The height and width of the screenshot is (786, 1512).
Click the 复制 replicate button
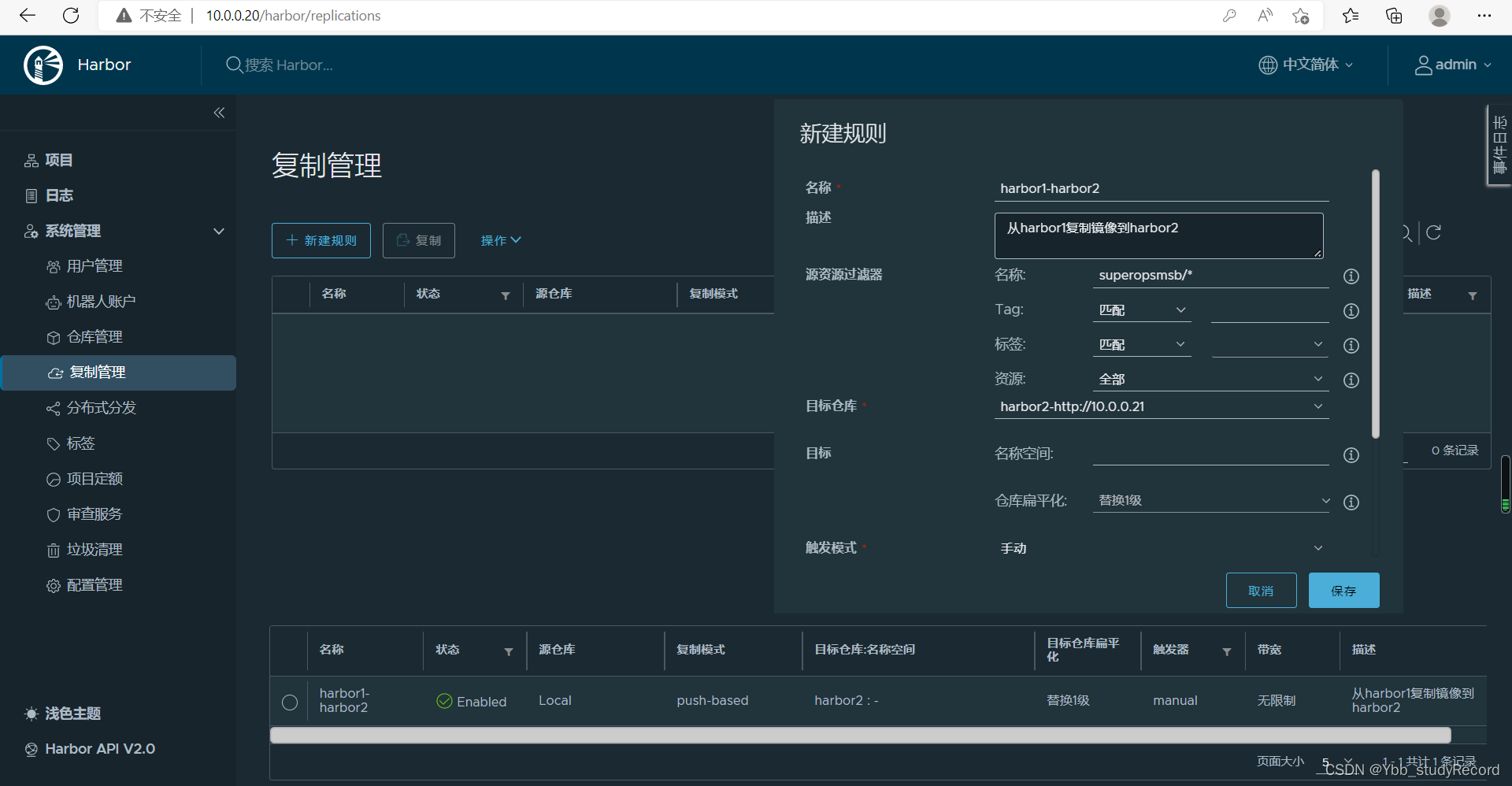(419, 240)
